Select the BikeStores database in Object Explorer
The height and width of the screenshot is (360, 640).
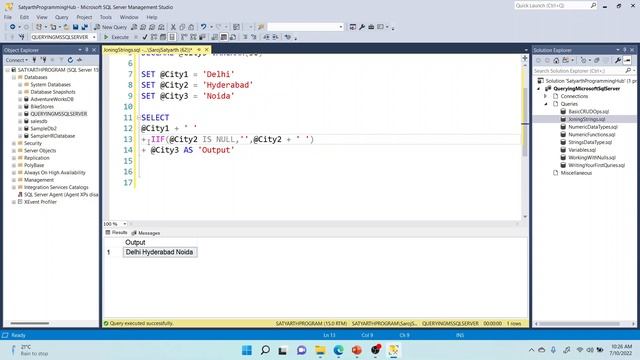(42, 107)
